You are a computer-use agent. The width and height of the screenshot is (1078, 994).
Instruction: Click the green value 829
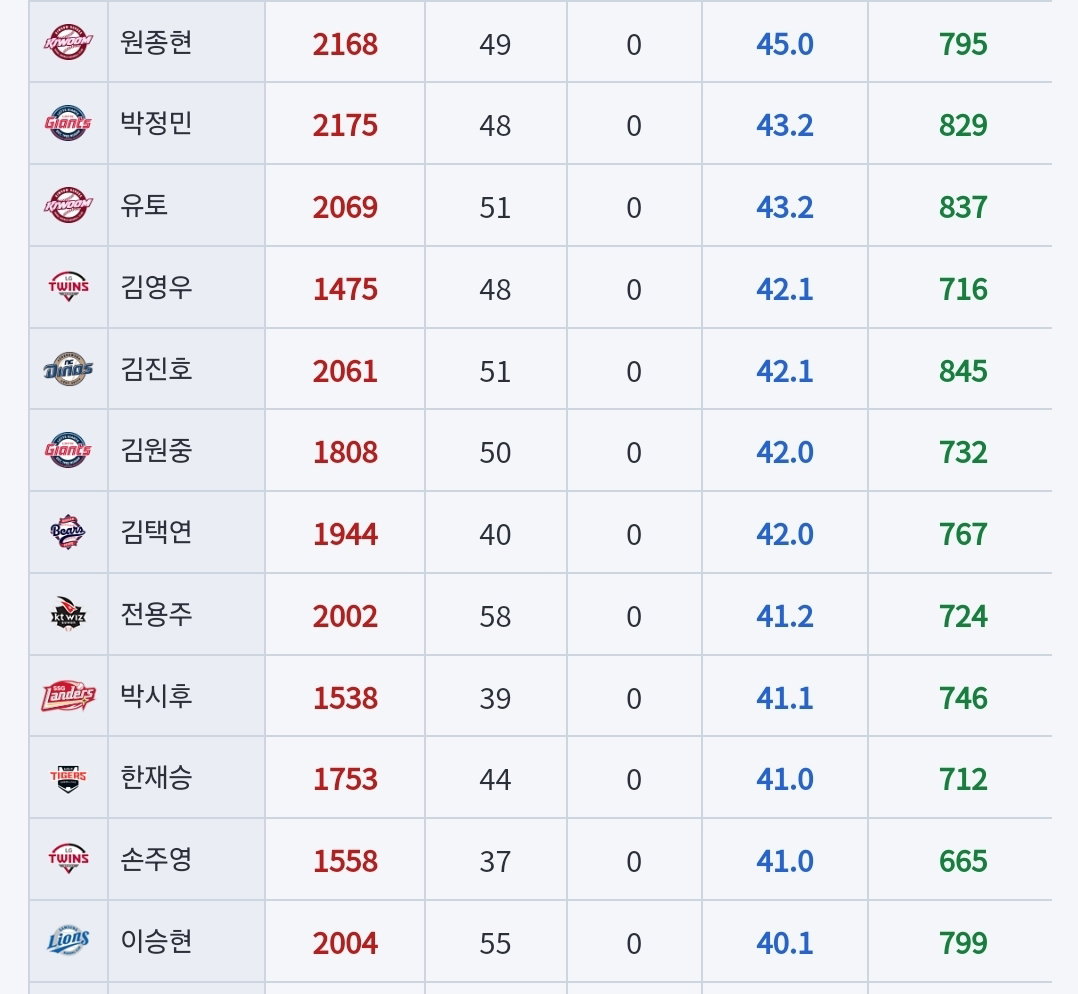pyautogui.click(x=963, y=126)
